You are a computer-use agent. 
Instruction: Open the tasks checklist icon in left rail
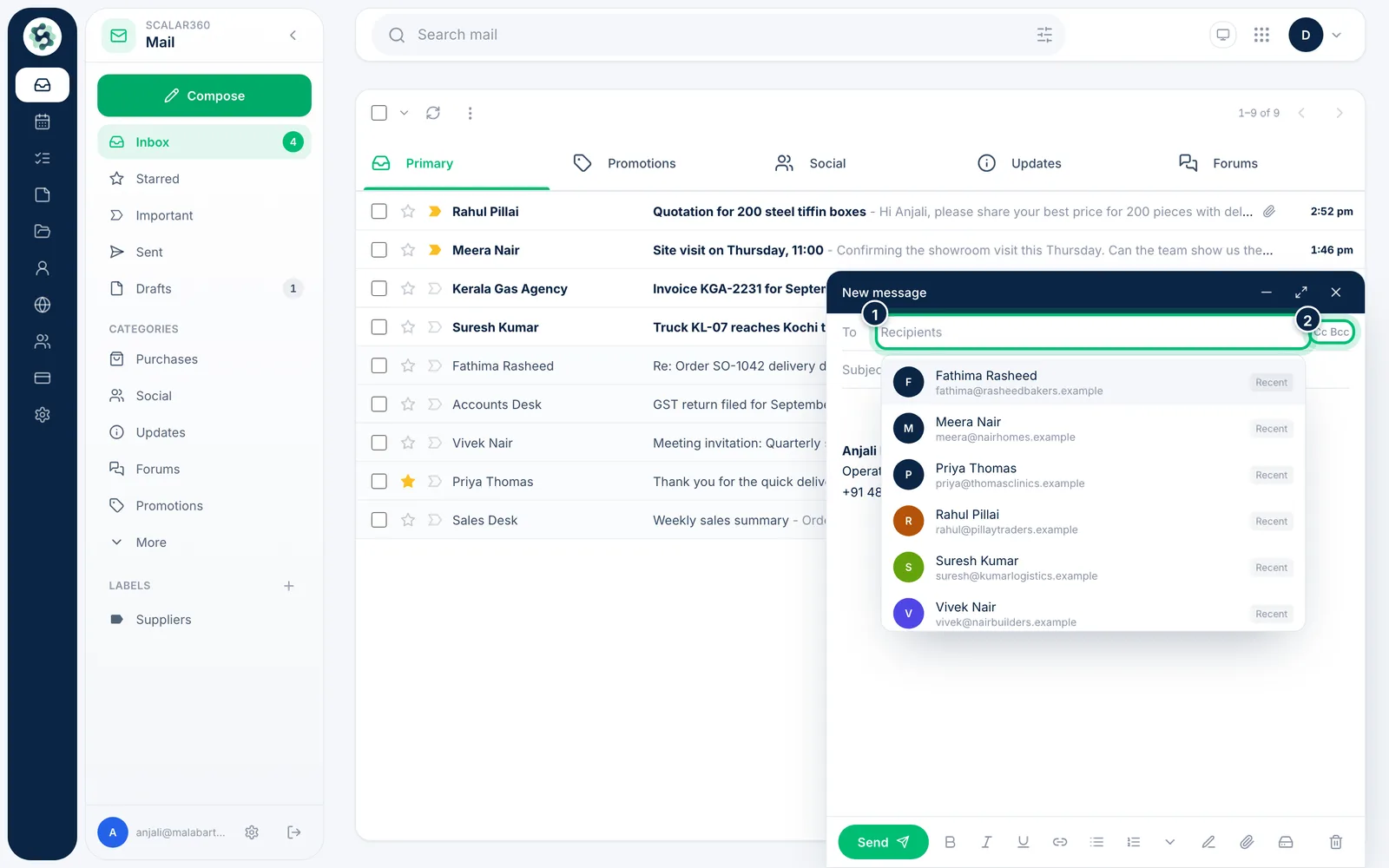click(x=42, y=158)
